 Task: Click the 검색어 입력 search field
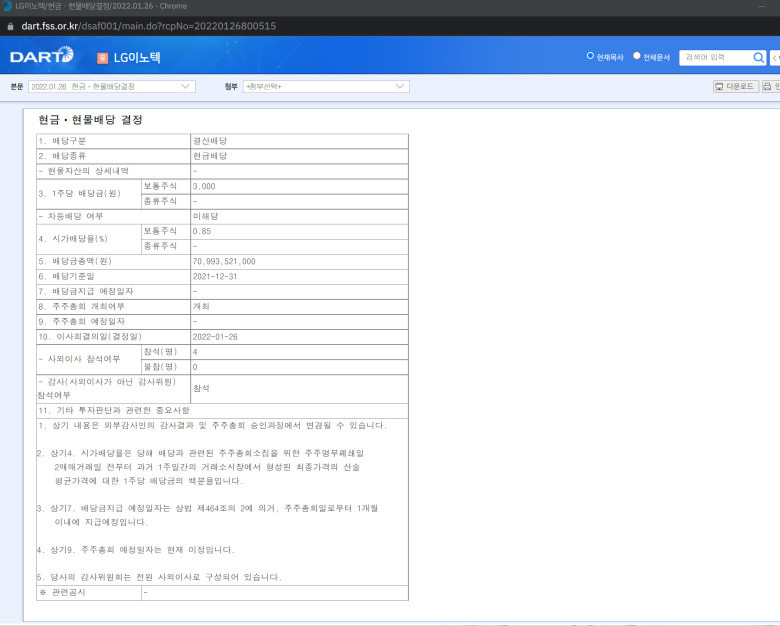coord(715,57)
